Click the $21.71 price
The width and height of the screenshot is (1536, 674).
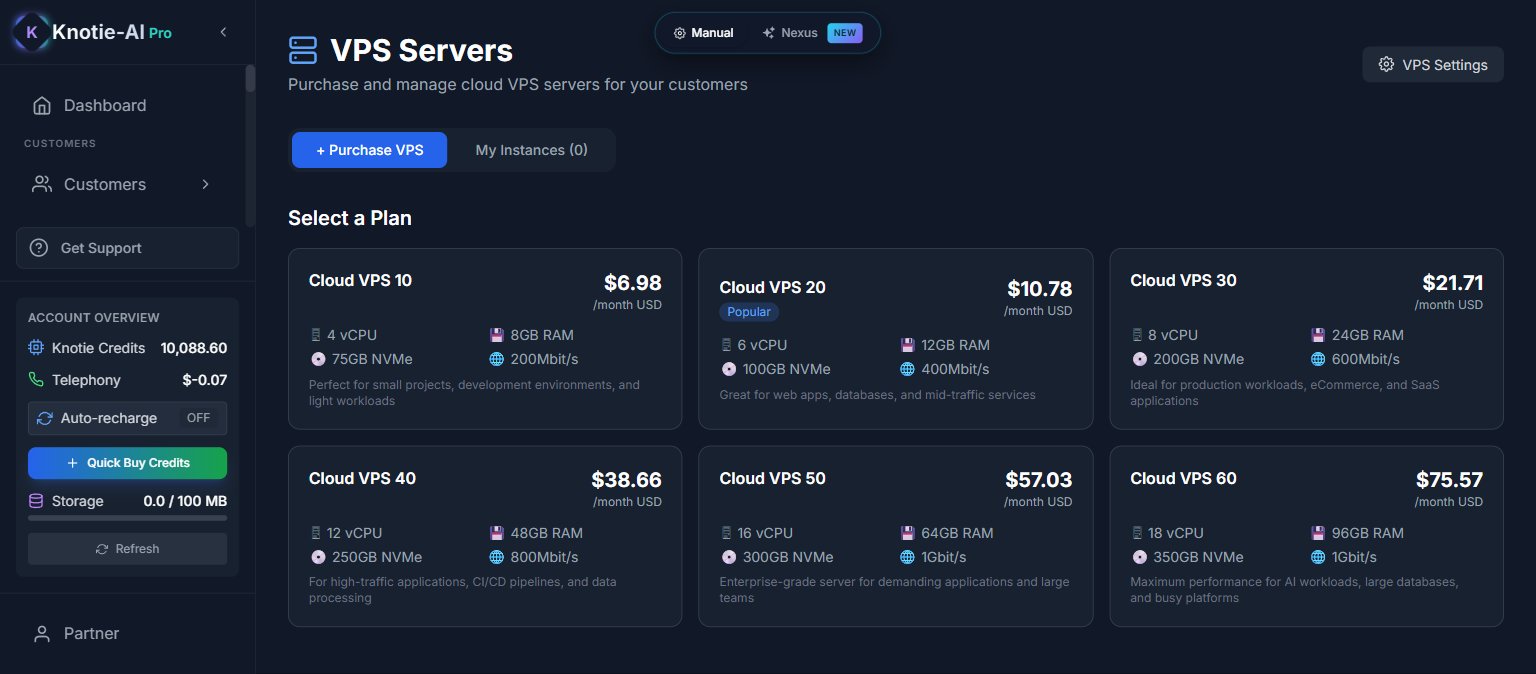pos(1453,283)
